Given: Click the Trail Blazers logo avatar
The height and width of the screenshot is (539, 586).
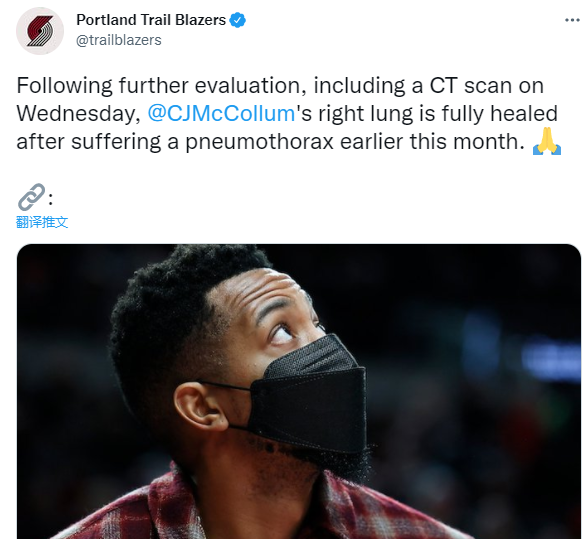Looking at the screenshot, I should pos(40,31).
